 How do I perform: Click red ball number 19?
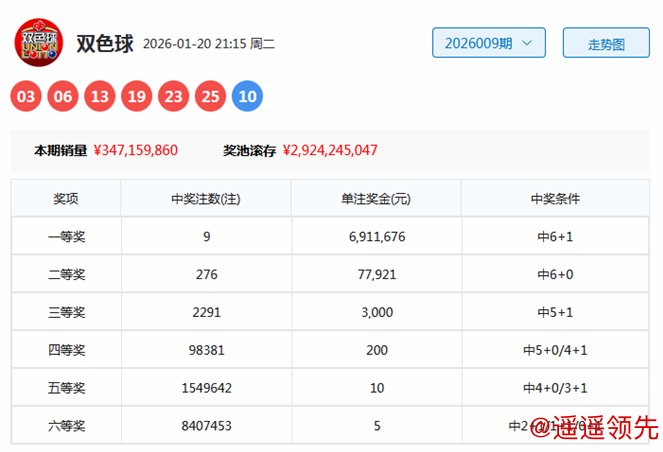pos(137,97)
